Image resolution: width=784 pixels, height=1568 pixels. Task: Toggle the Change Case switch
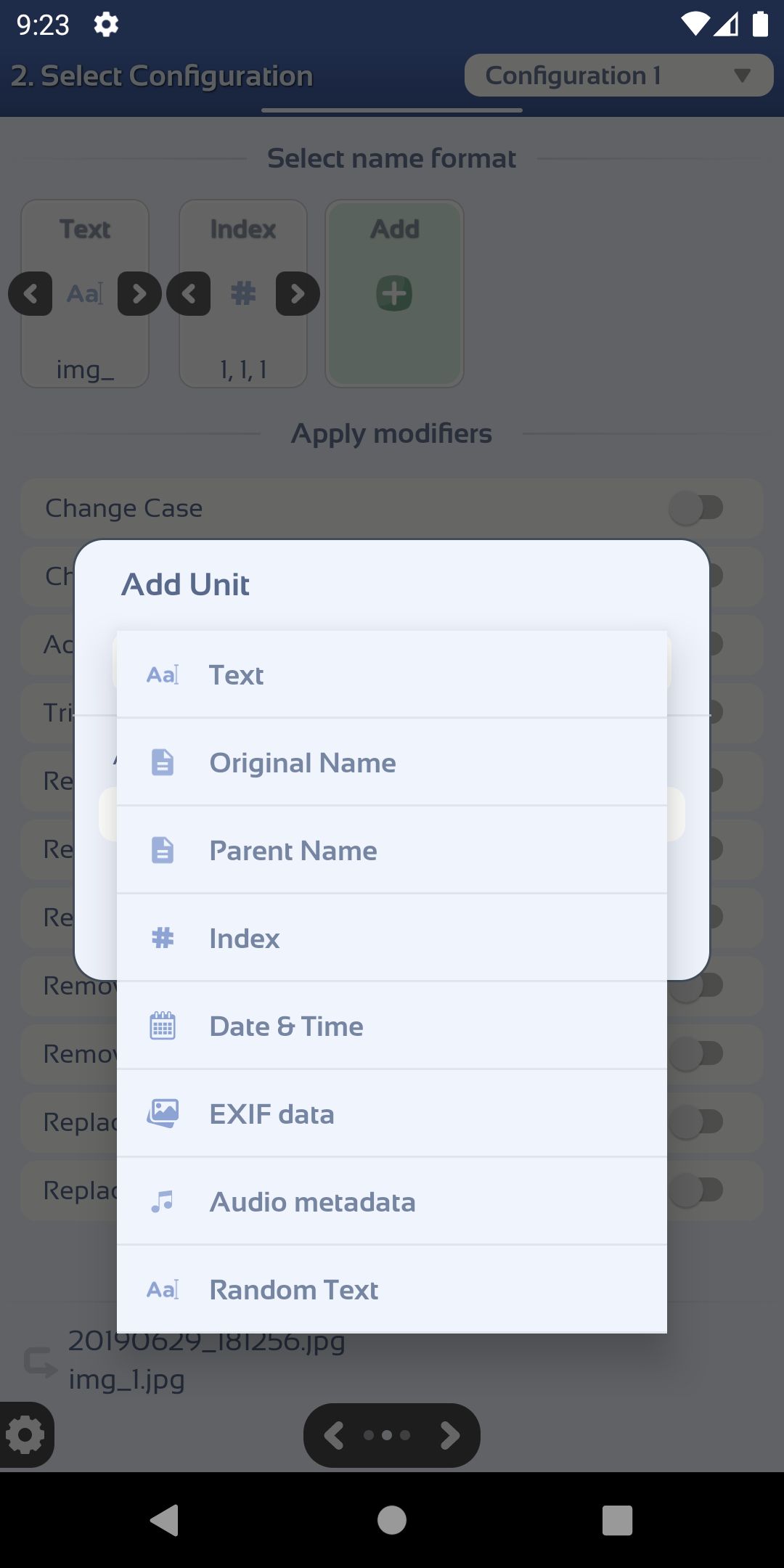coord(696,507)
